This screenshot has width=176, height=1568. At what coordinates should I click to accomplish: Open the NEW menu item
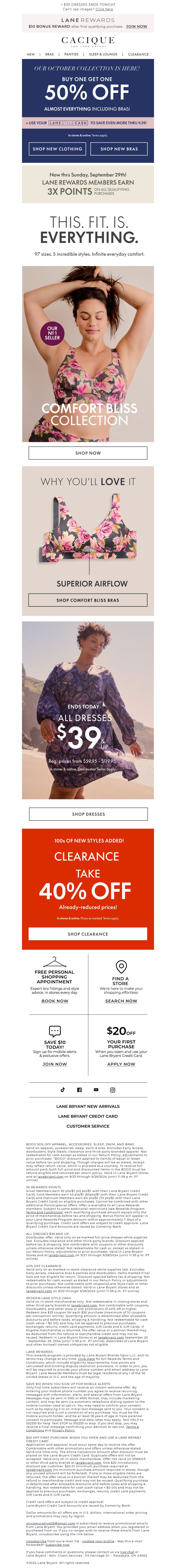[x=30, y=54]
